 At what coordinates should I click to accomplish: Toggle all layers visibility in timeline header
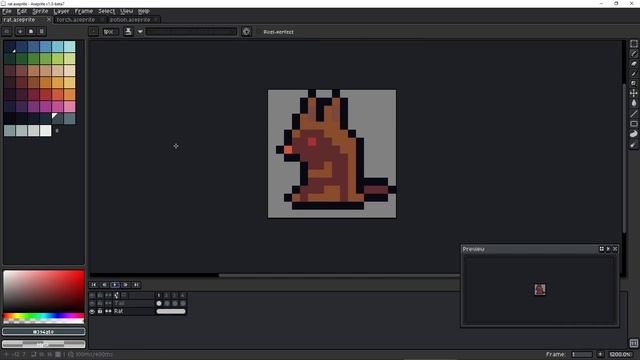tap(92, 295)
